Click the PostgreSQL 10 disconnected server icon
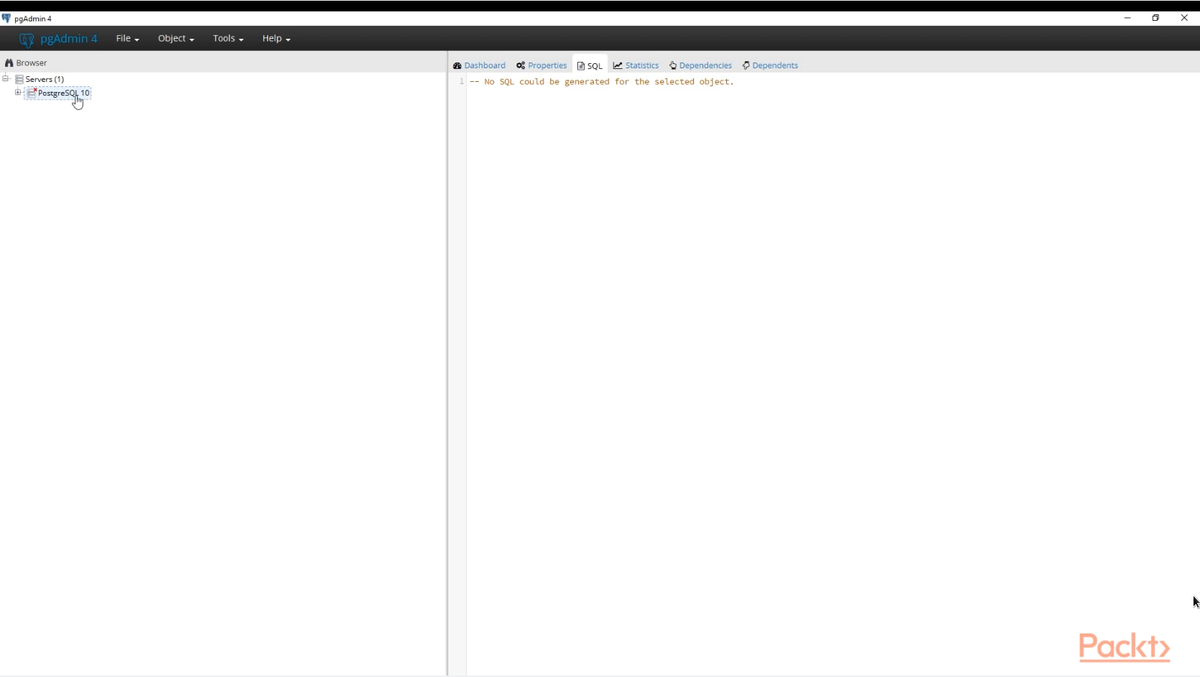This screenshot has width=1200, height=677. [x=31, y=92]
